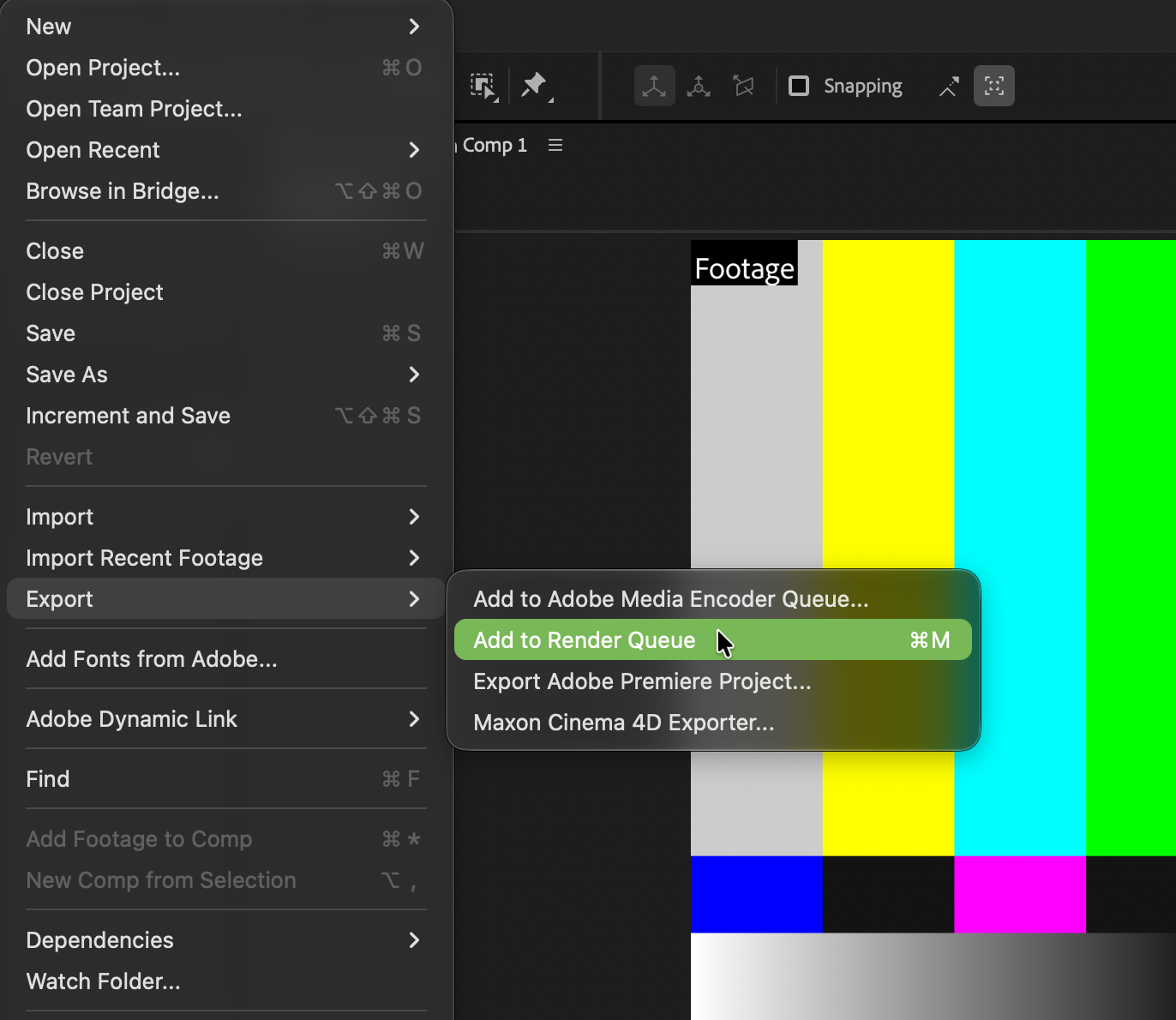Open the Comp 1 panel menu icon
This screenshot has height=1020, width=1176.
point(555,145)
